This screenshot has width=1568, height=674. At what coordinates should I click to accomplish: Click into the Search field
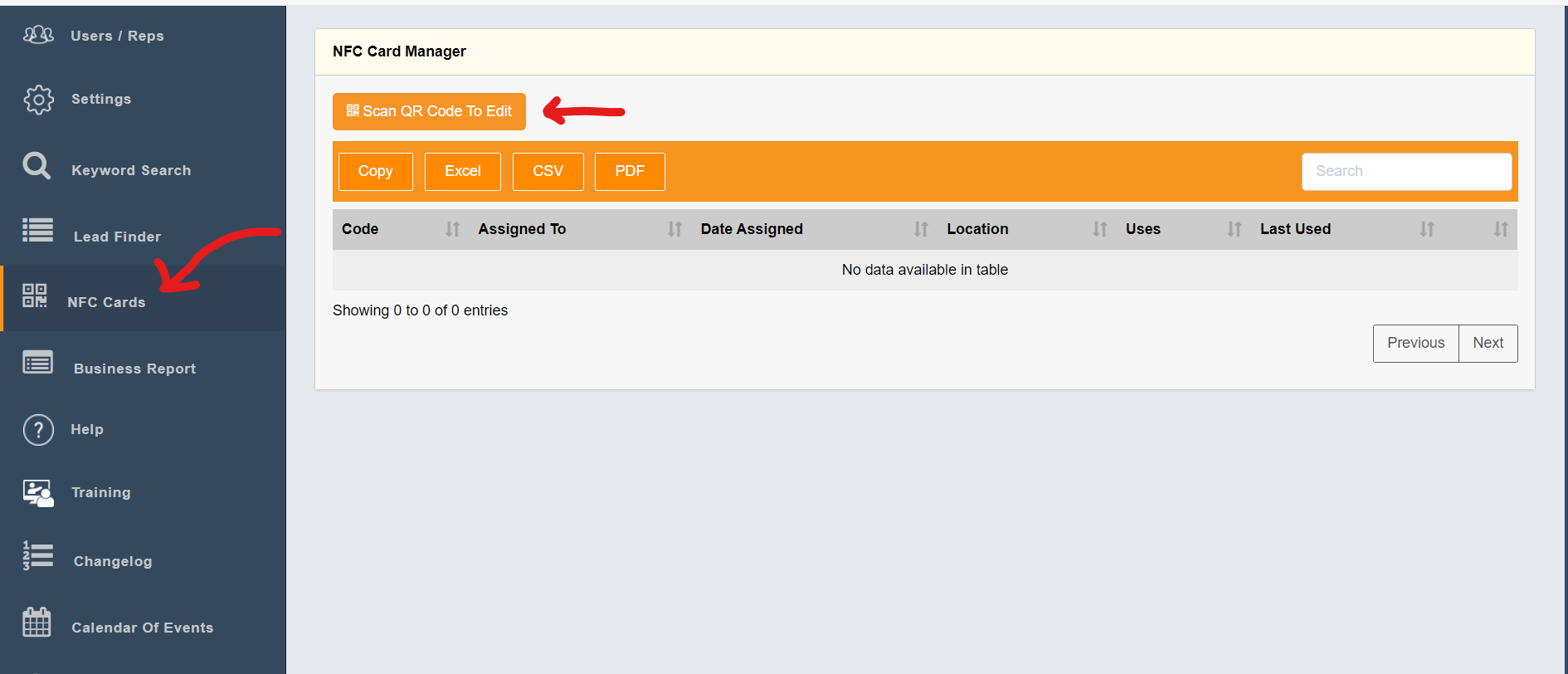1406,171
